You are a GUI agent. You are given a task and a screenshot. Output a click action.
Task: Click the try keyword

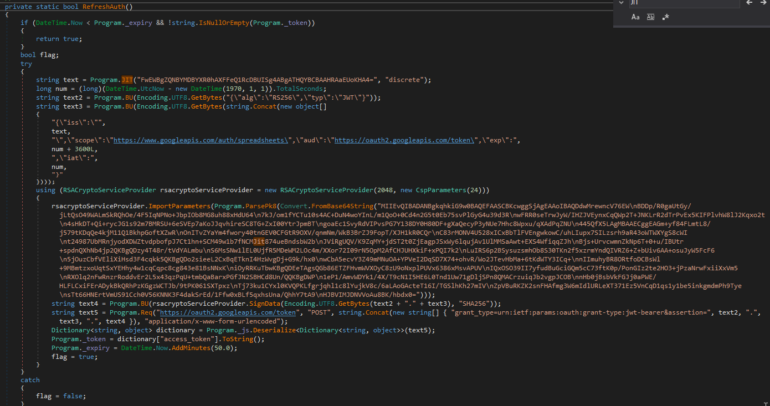[x=26, y=64]
